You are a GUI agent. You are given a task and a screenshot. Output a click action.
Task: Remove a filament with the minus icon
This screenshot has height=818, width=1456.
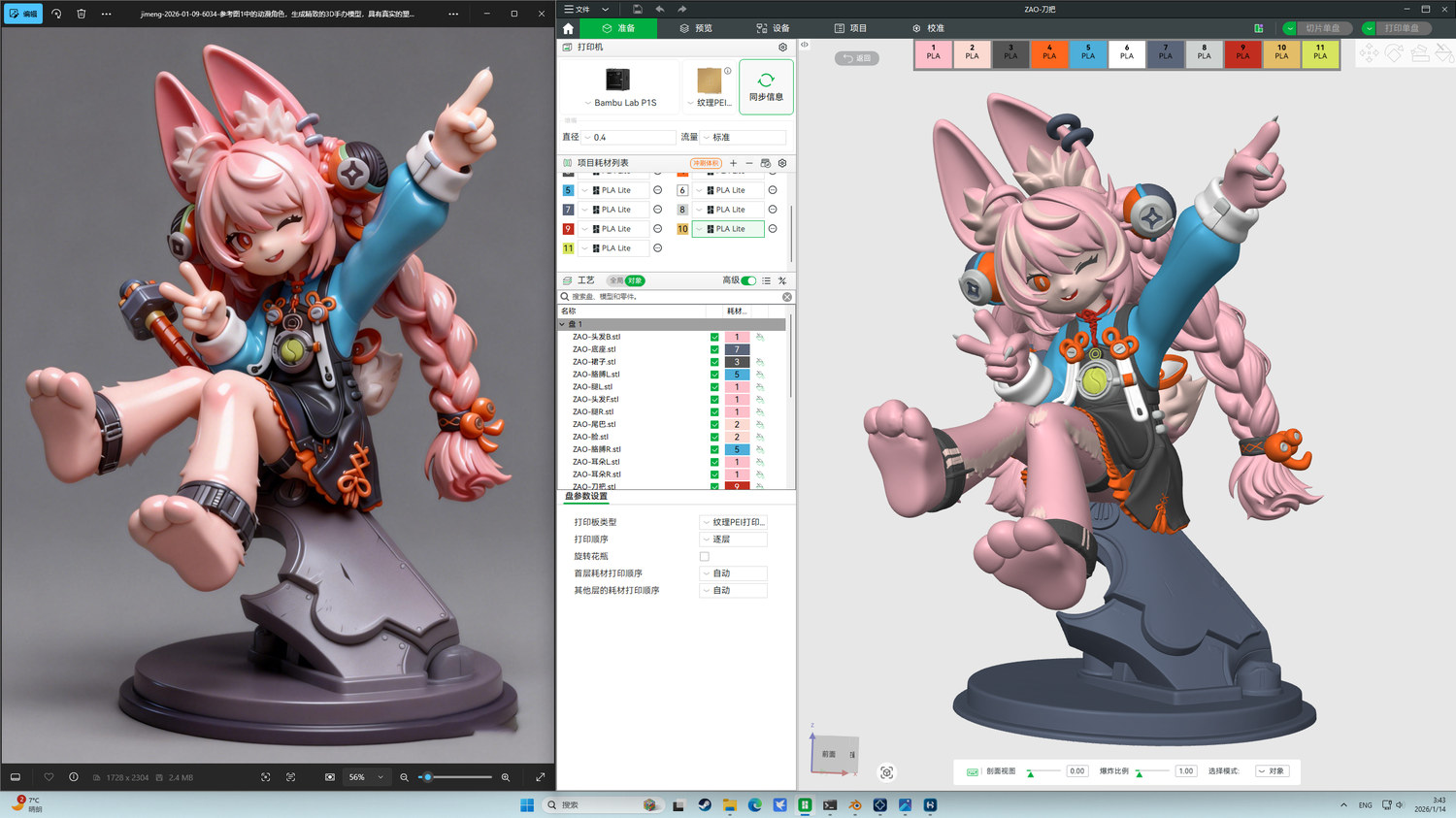click(x=748, y=163)
